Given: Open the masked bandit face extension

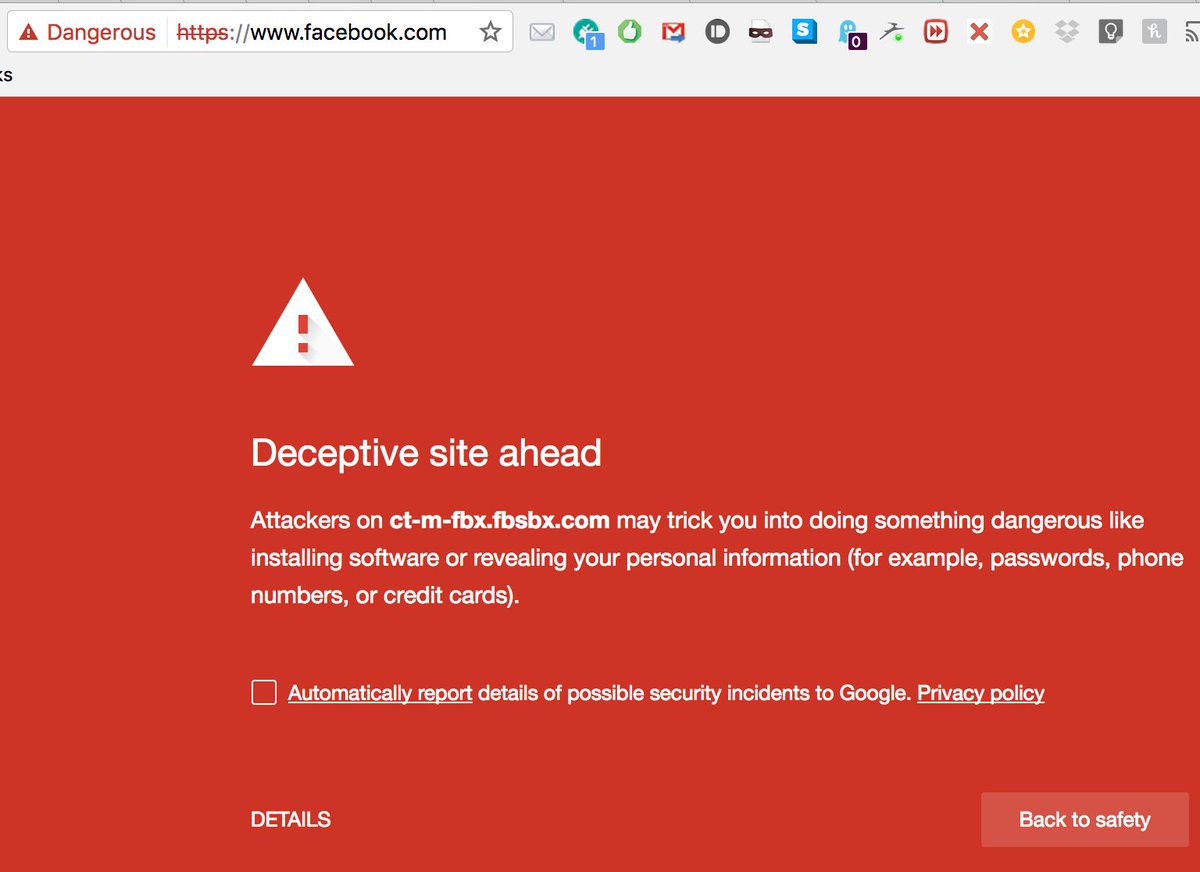Looking at the screenshot, I should click(761, 33).
